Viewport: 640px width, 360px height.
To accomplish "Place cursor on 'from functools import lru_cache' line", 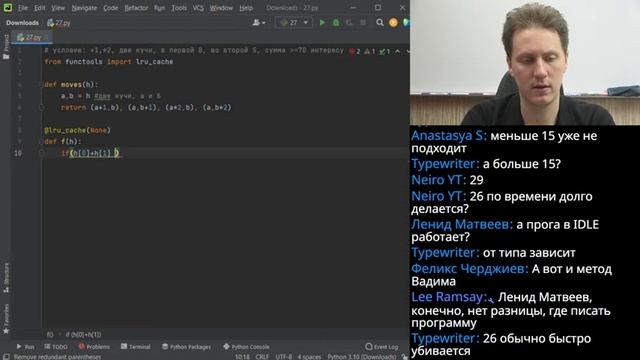I will pyautogui.click(x=109, y=62).
